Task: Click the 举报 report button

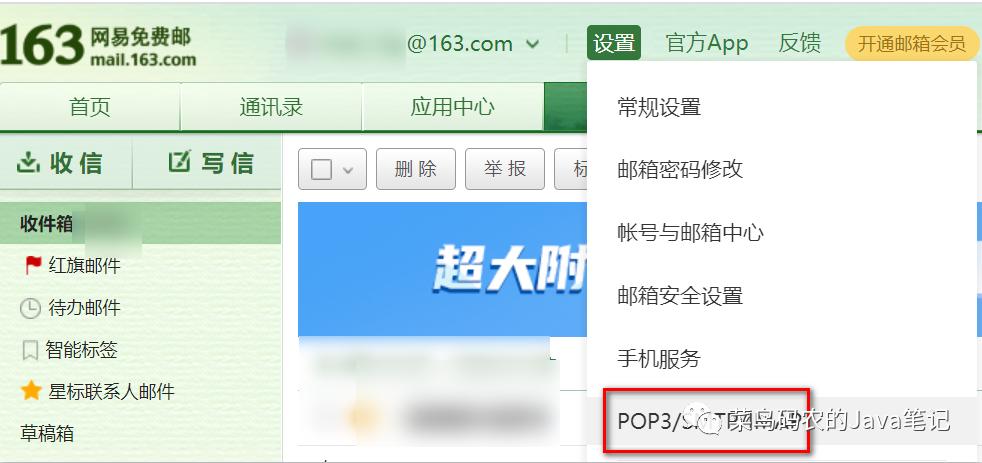Action: click(x=505, y=169)
